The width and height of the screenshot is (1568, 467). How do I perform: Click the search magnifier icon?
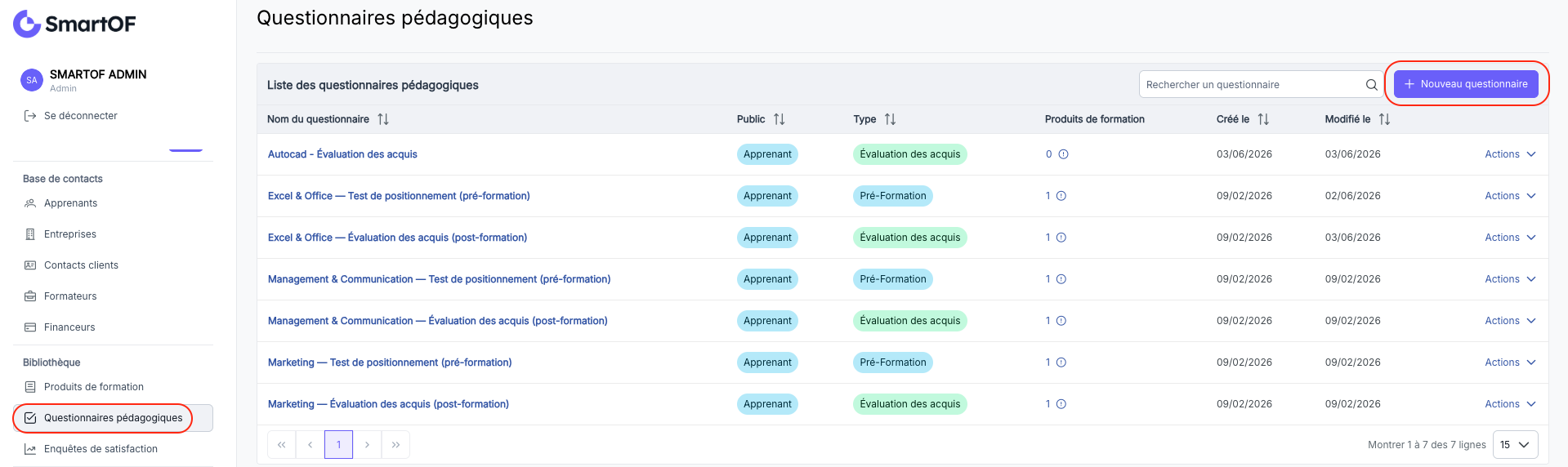pos(1372,85)
